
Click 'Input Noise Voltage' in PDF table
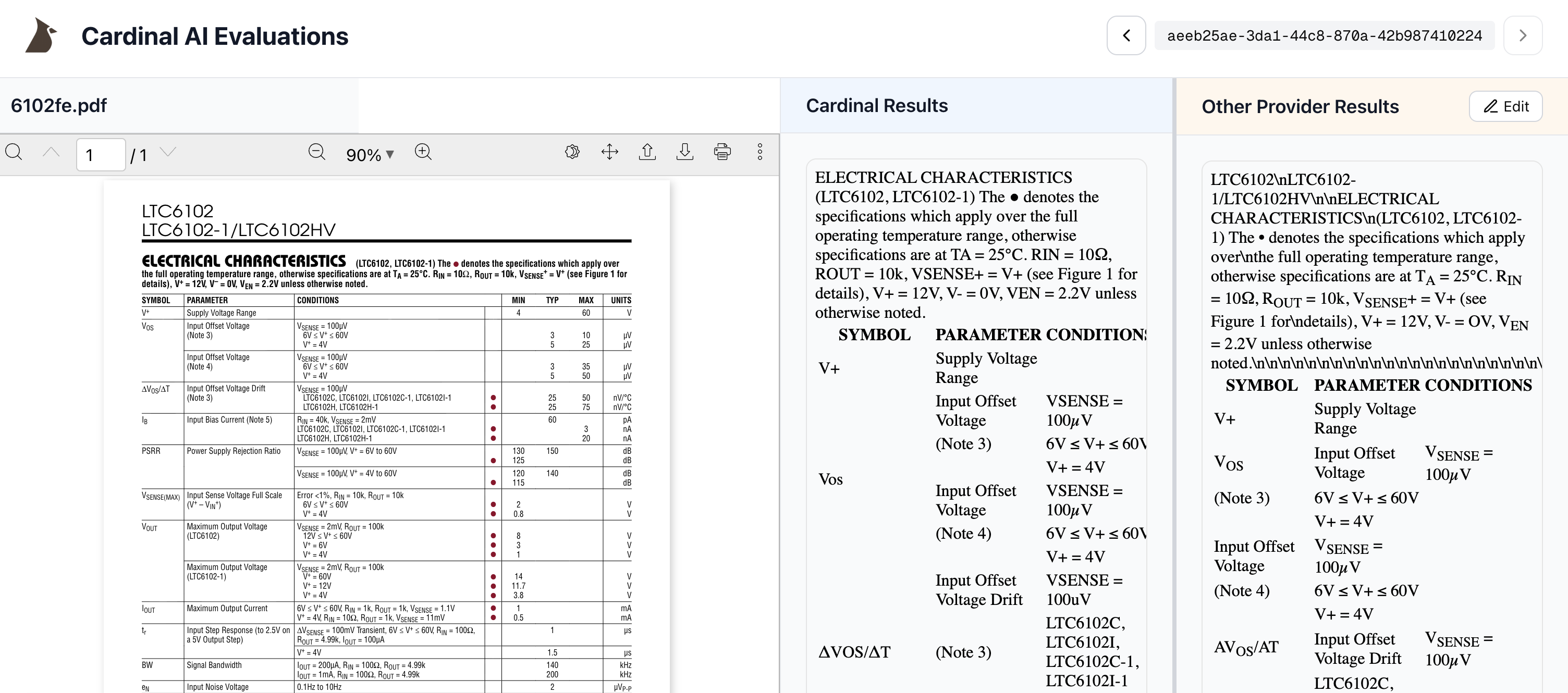click(x=218, y=687)
